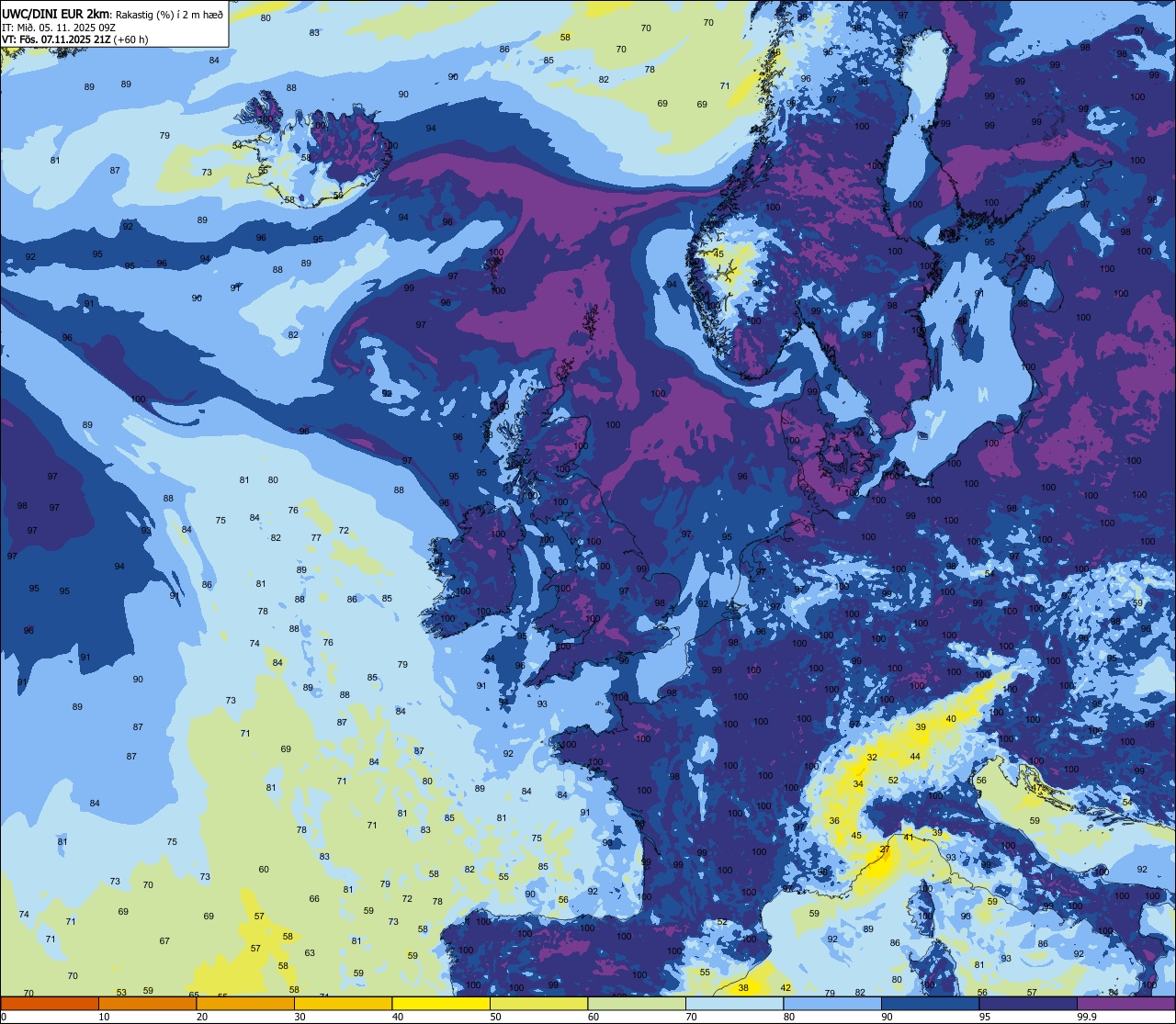The image size is (1176, 1024).
Task: Click the legend scale label 30
Action: point(300,1017)
